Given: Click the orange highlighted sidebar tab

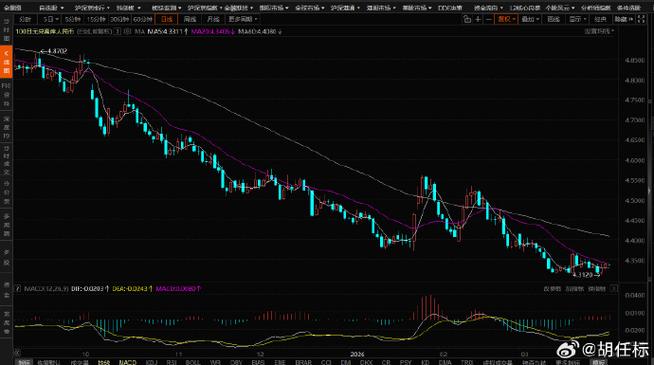Looking at the screenshot, I should (x=6, y=62).
